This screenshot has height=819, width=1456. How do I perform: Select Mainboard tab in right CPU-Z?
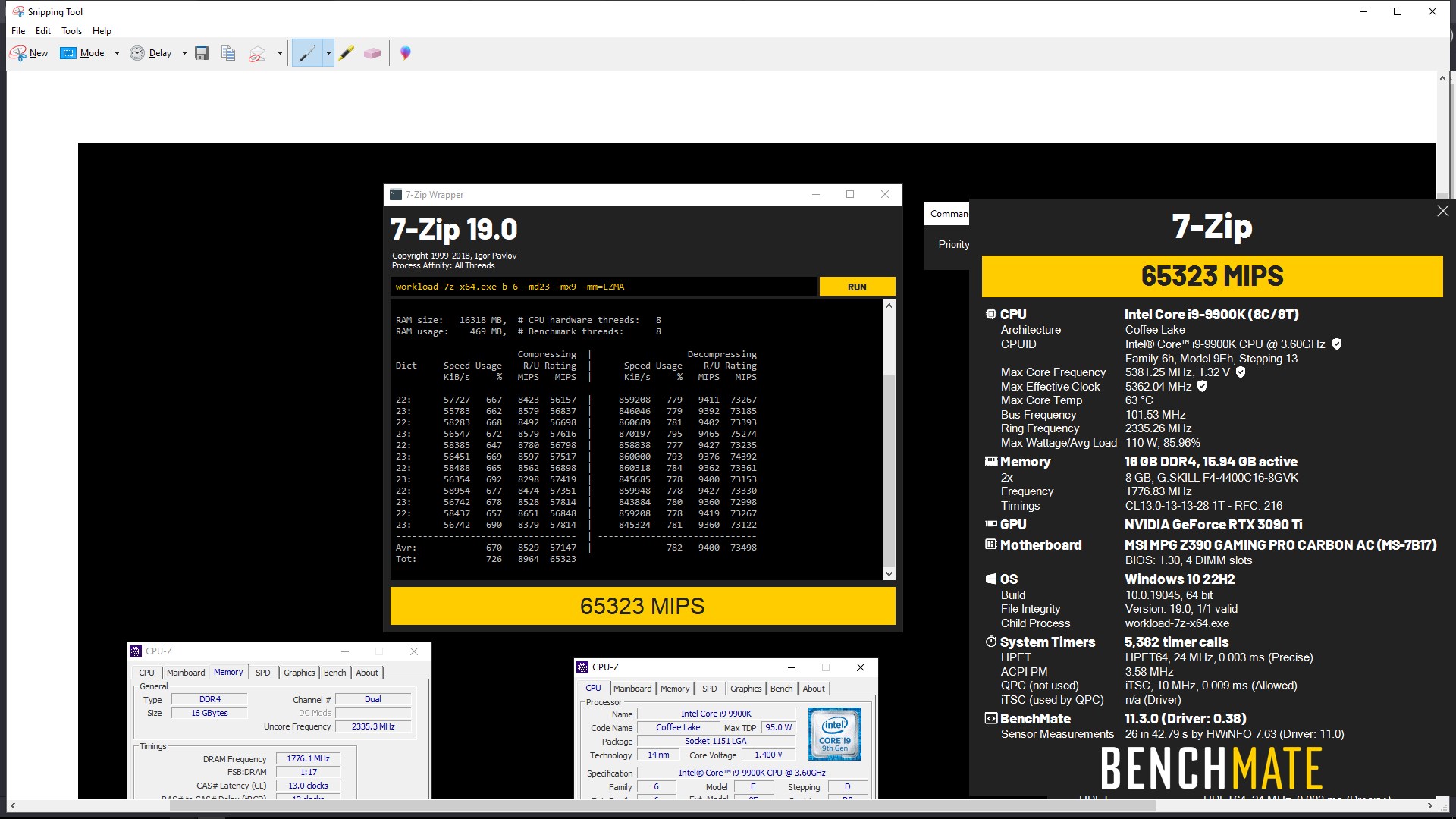click(x=632, y=689)
